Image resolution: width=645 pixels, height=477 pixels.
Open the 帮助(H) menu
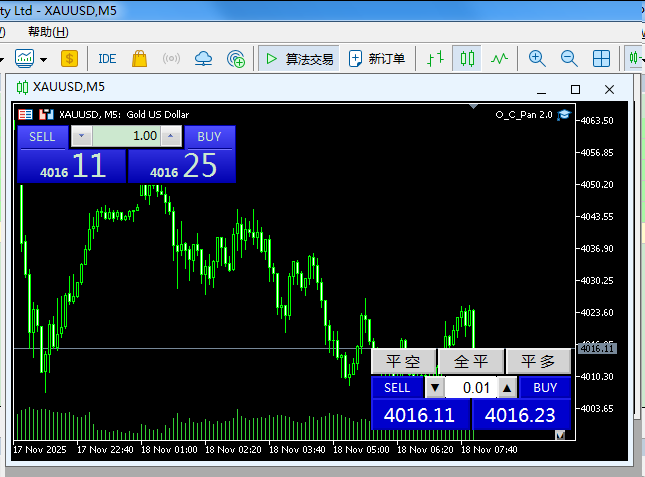(x=48, y=32)
